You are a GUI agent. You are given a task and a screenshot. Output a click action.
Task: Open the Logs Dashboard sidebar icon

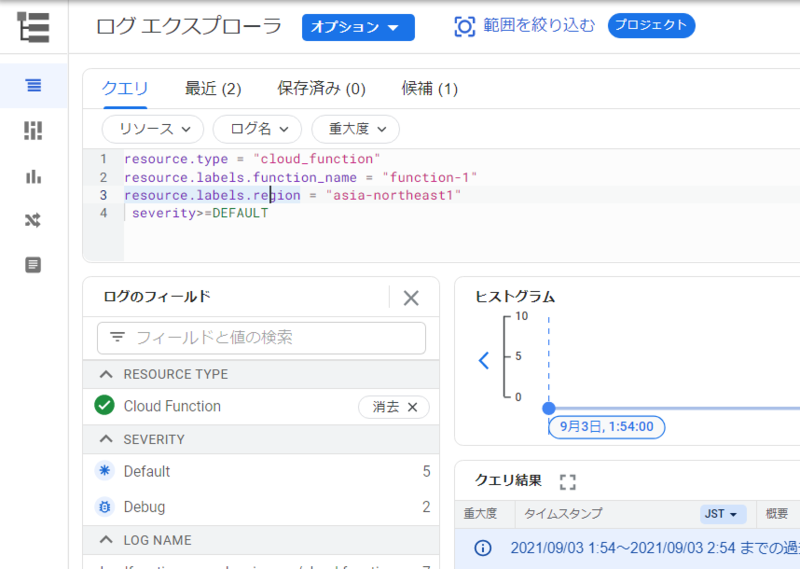click(34, 131)
